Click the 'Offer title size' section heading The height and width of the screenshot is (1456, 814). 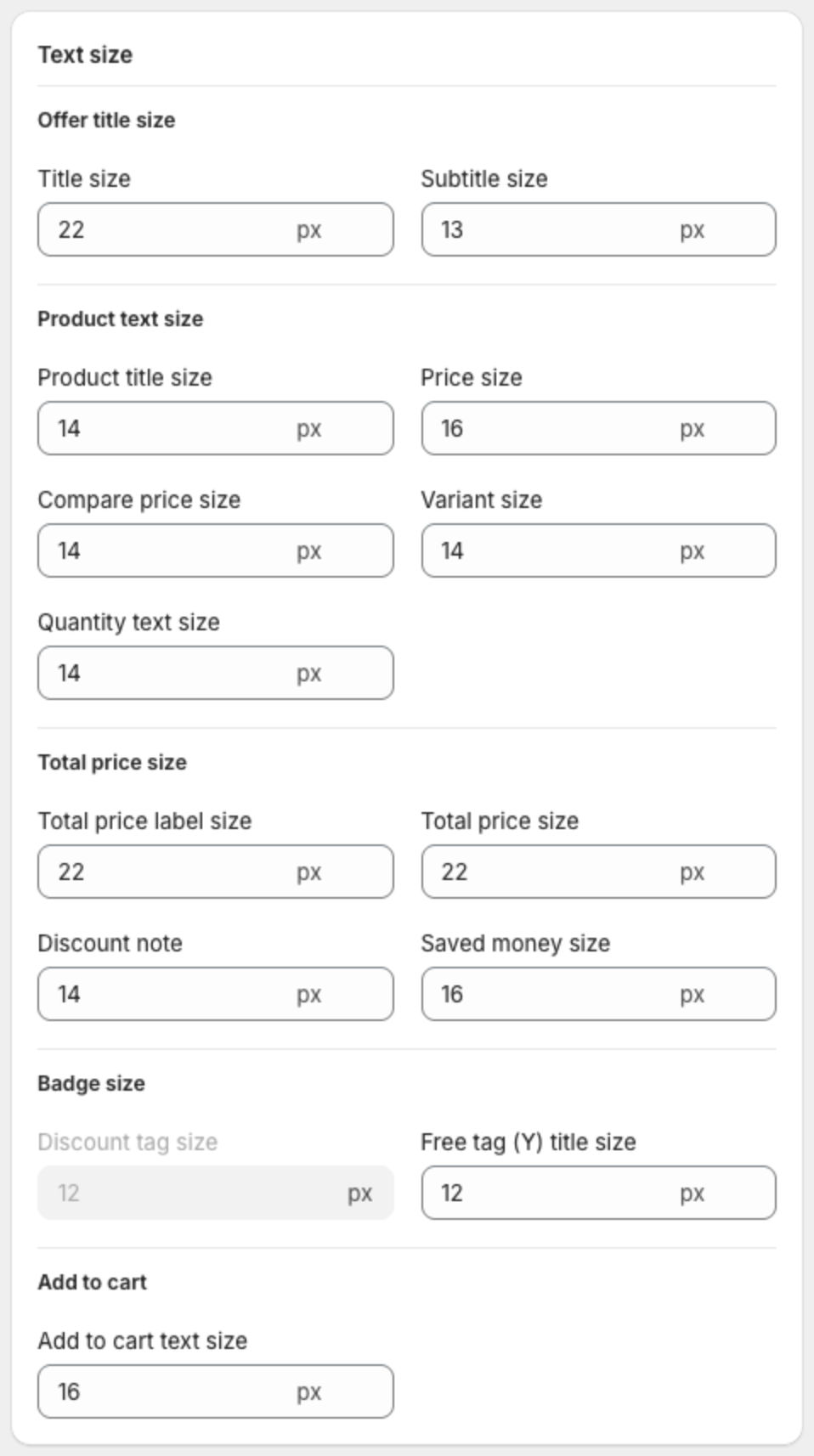pyautogui.click(x=106, y=120)
